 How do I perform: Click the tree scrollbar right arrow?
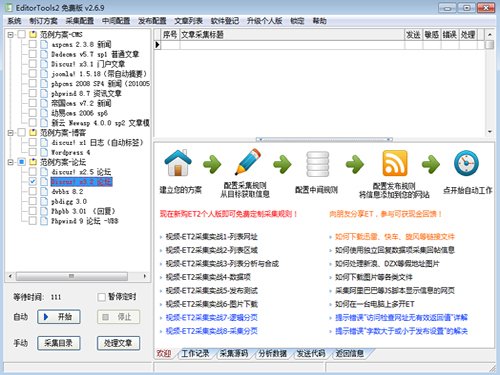click(x=145, y=276)
